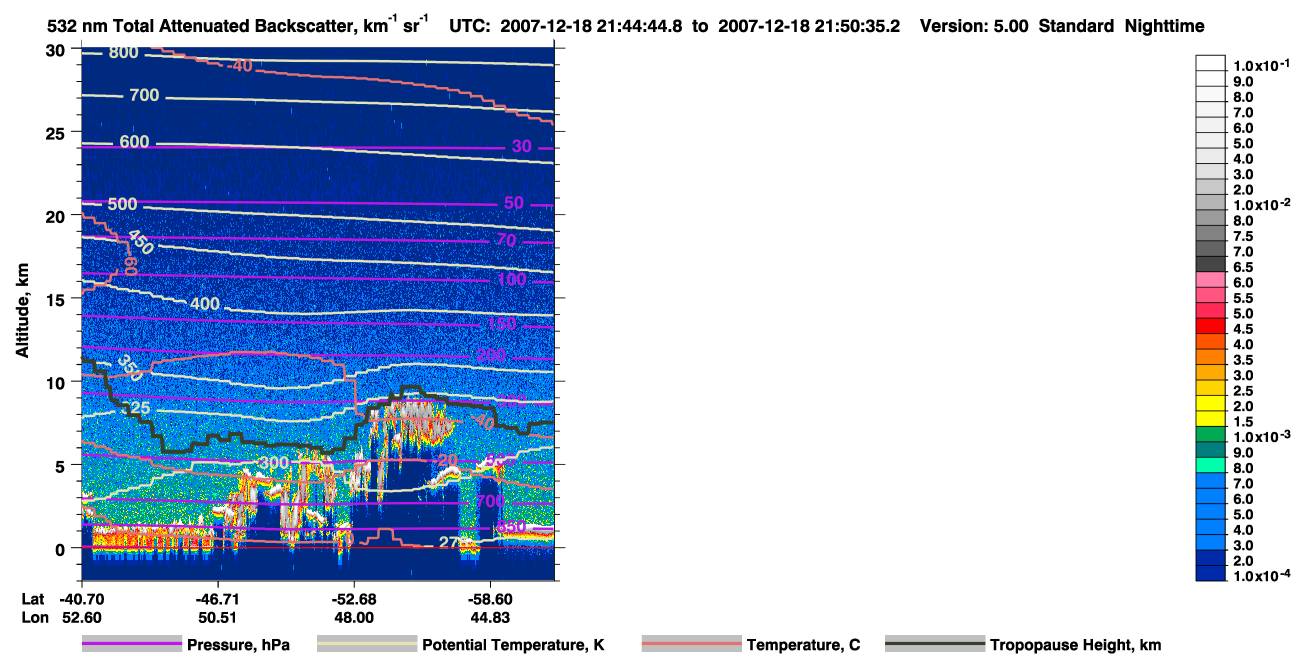Click the 30 hPa pressure contour label
The image size is (1300, 667).
tap(522, 146)
